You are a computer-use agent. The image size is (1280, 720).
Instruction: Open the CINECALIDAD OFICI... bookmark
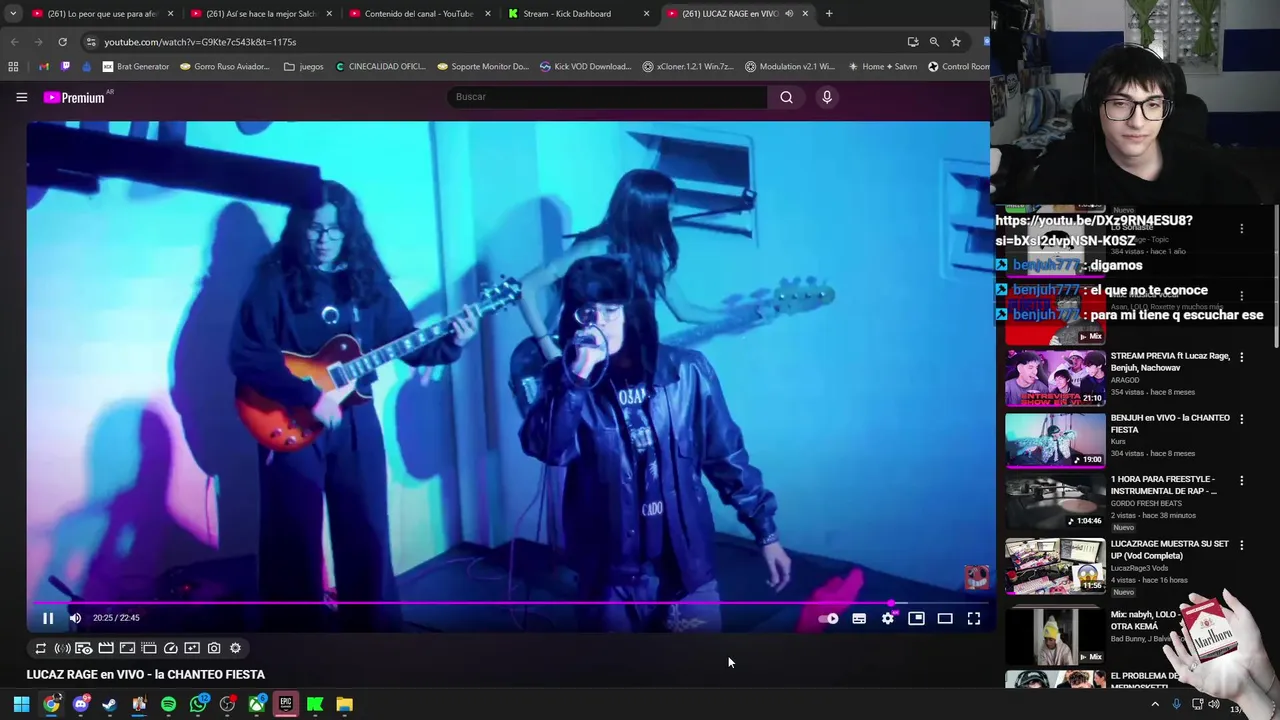pyautogui.click(x=381, y=67)
